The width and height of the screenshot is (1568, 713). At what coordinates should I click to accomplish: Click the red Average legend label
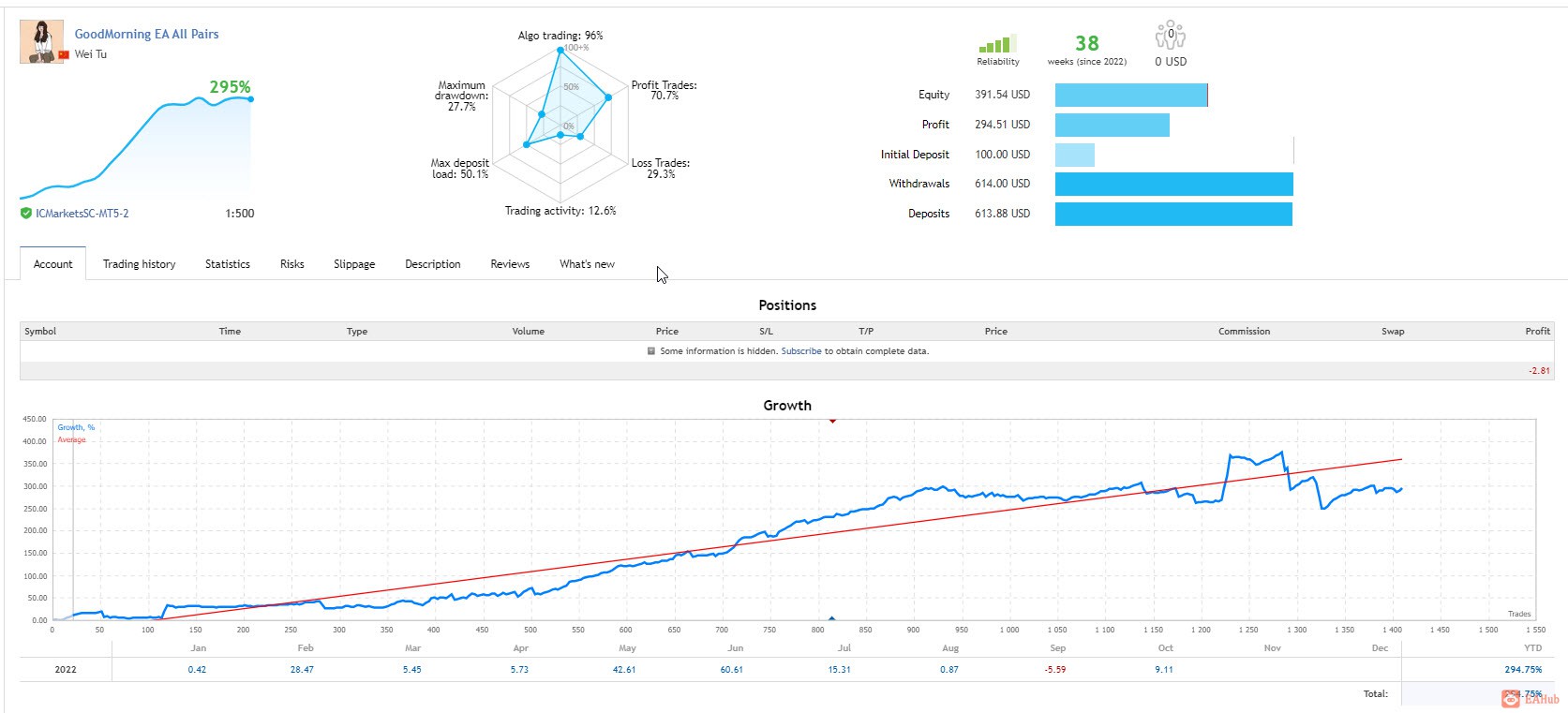[71, 439]
